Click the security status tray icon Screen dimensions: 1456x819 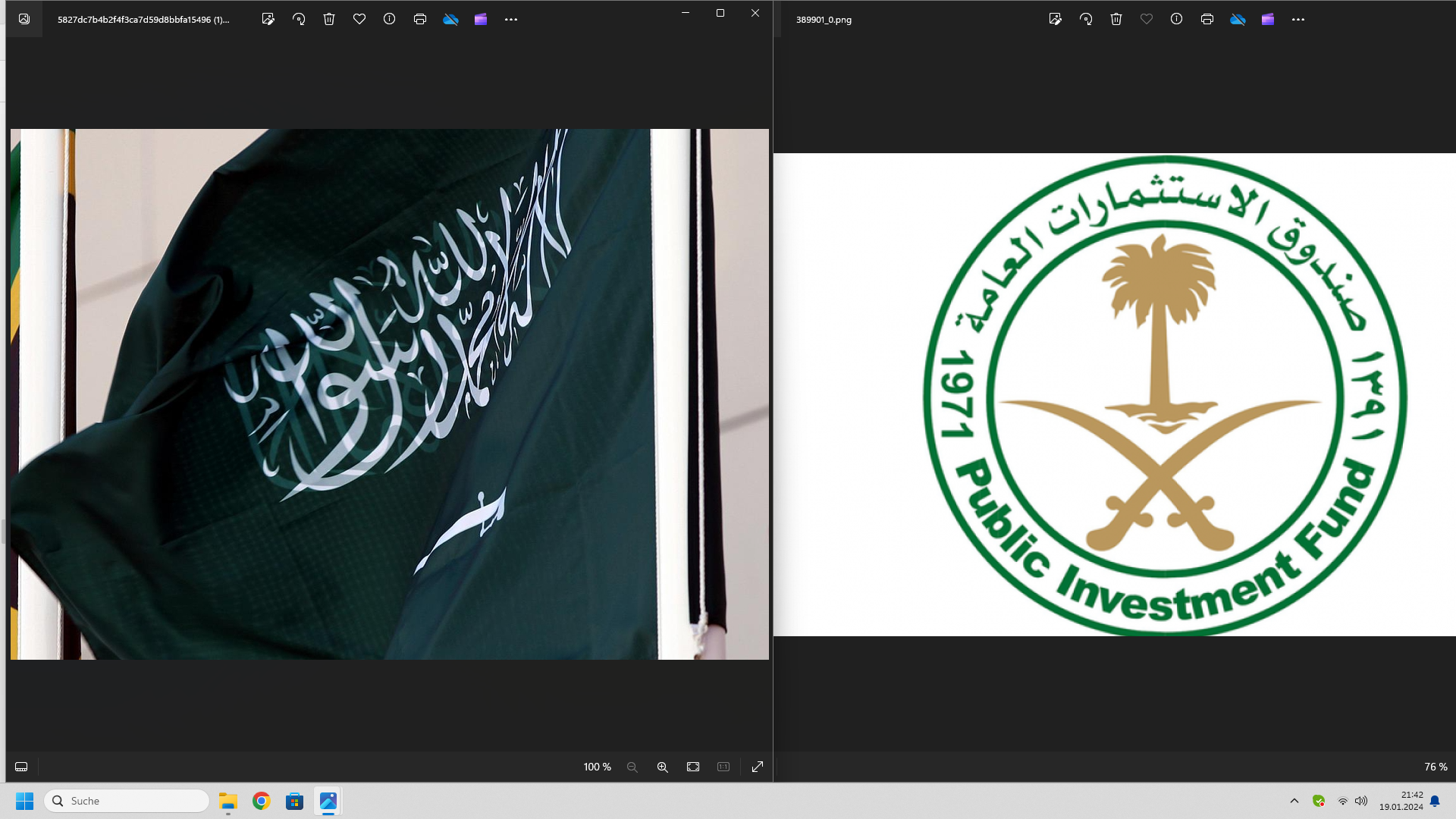[x=1319, y=801]
